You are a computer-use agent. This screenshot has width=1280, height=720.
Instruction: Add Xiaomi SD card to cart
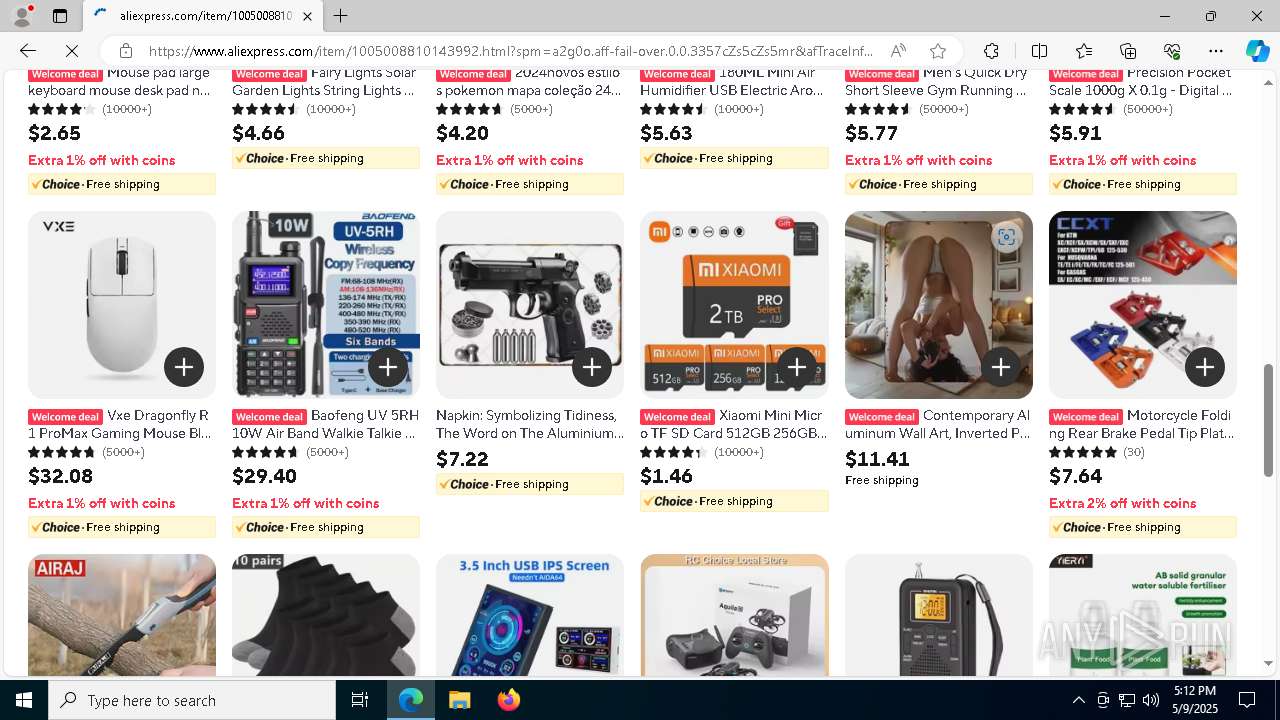click(796, 367)
